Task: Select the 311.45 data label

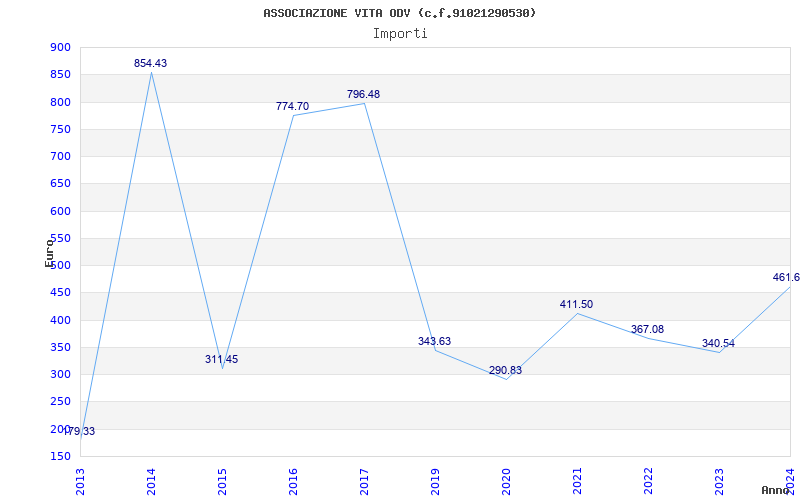Action: tap(221, 359)
